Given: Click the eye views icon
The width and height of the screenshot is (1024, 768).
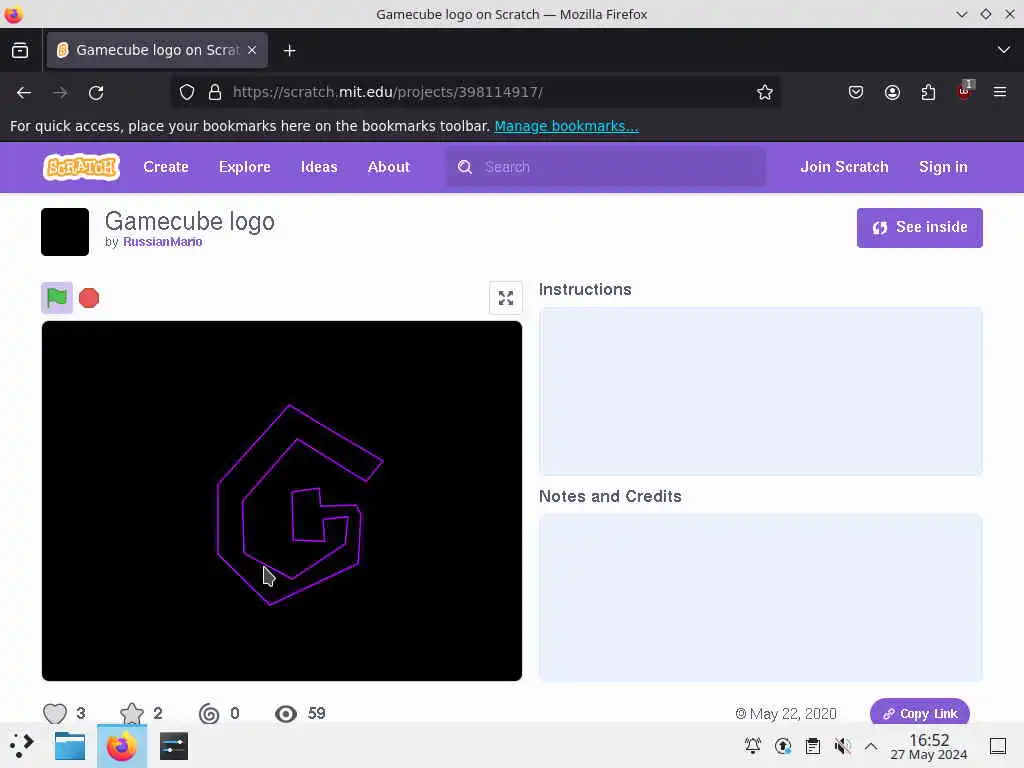Looking at the screenshot, I should pyautogui.click(x=285, y=714).
